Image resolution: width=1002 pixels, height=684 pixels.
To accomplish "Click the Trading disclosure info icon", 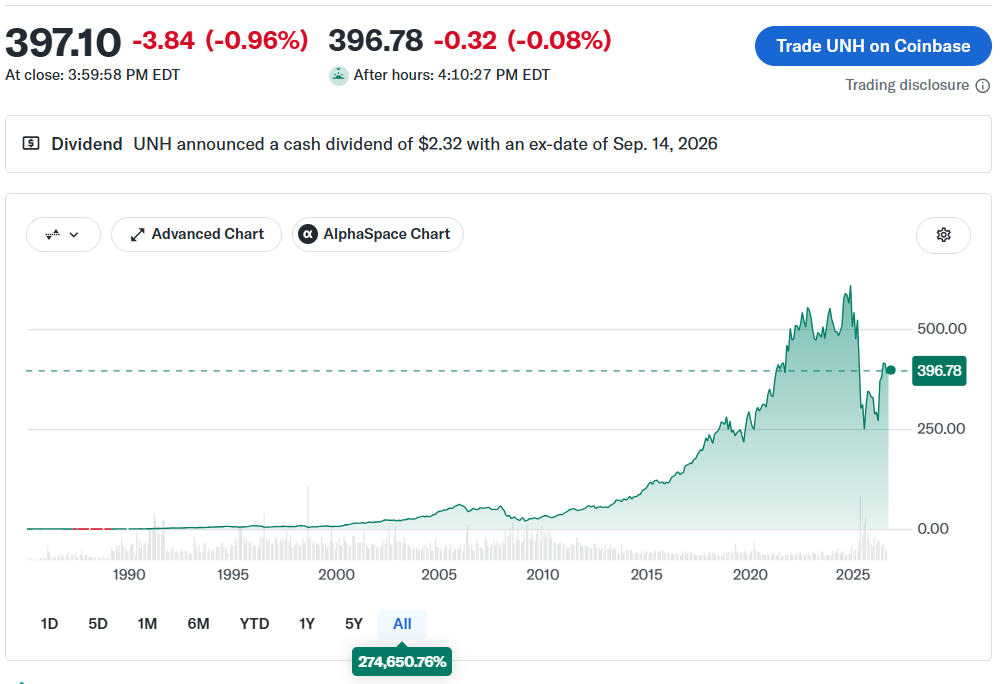I will pyautogui.click(x=983, y=86).
